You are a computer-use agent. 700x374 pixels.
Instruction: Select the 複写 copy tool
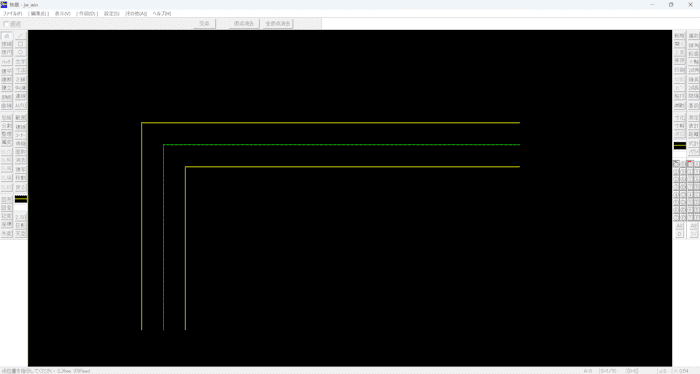[21, 169]
